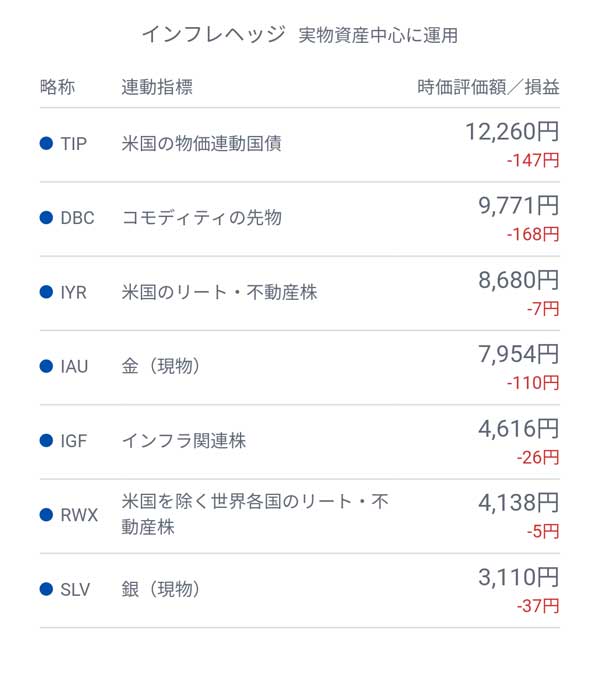Click the blue dot beside IAU

[46, 366]
